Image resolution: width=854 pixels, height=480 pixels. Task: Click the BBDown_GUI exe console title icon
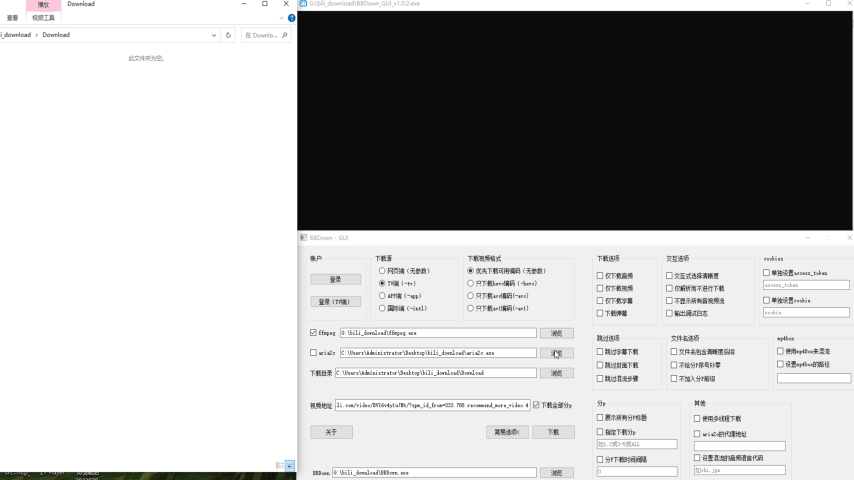coord(303,3)
